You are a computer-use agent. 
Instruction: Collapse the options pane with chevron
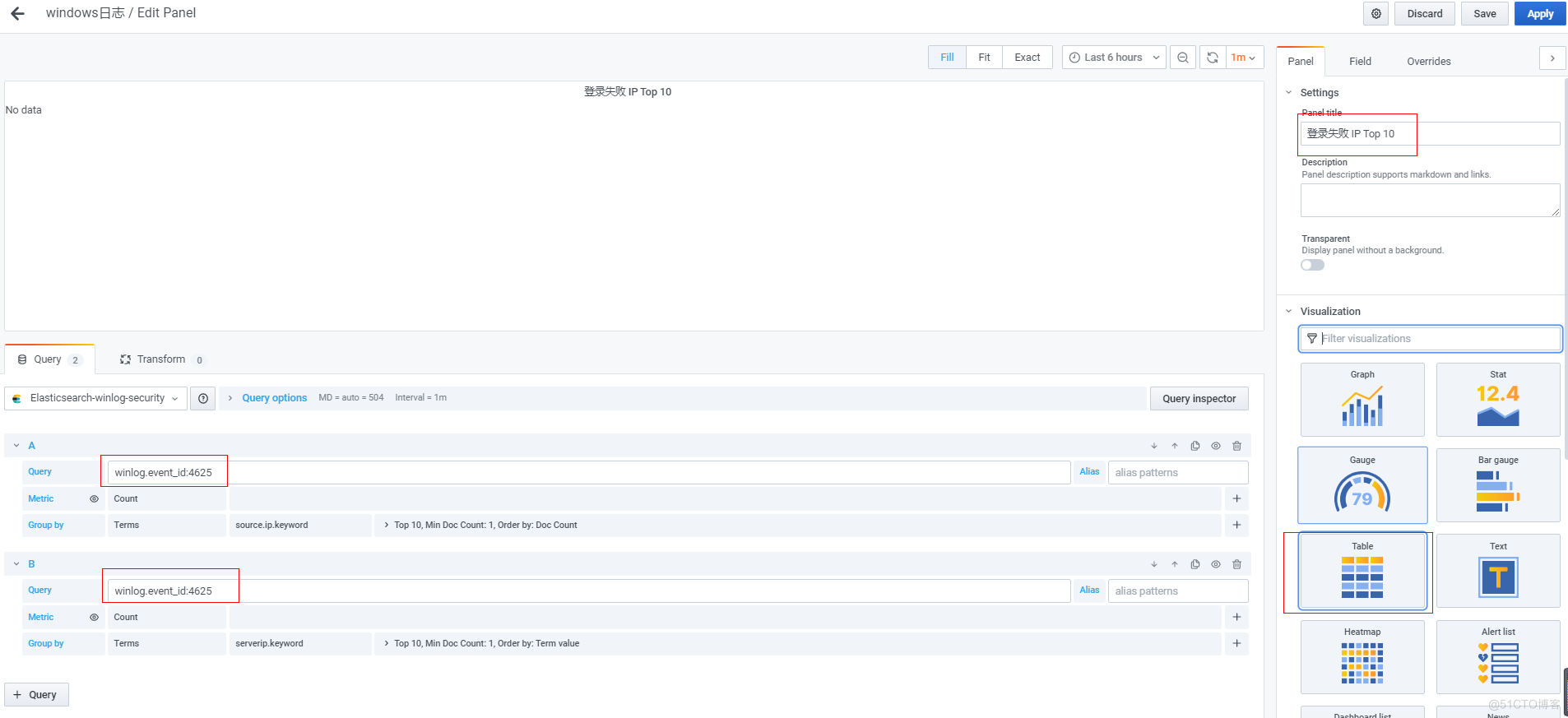point(1552,58)
